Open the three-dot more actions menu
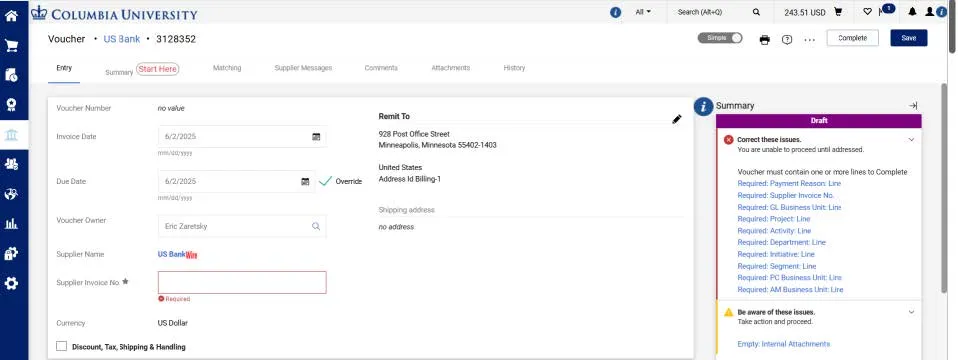The height and width of the screenshot is (360, 958). pos(810,40)
